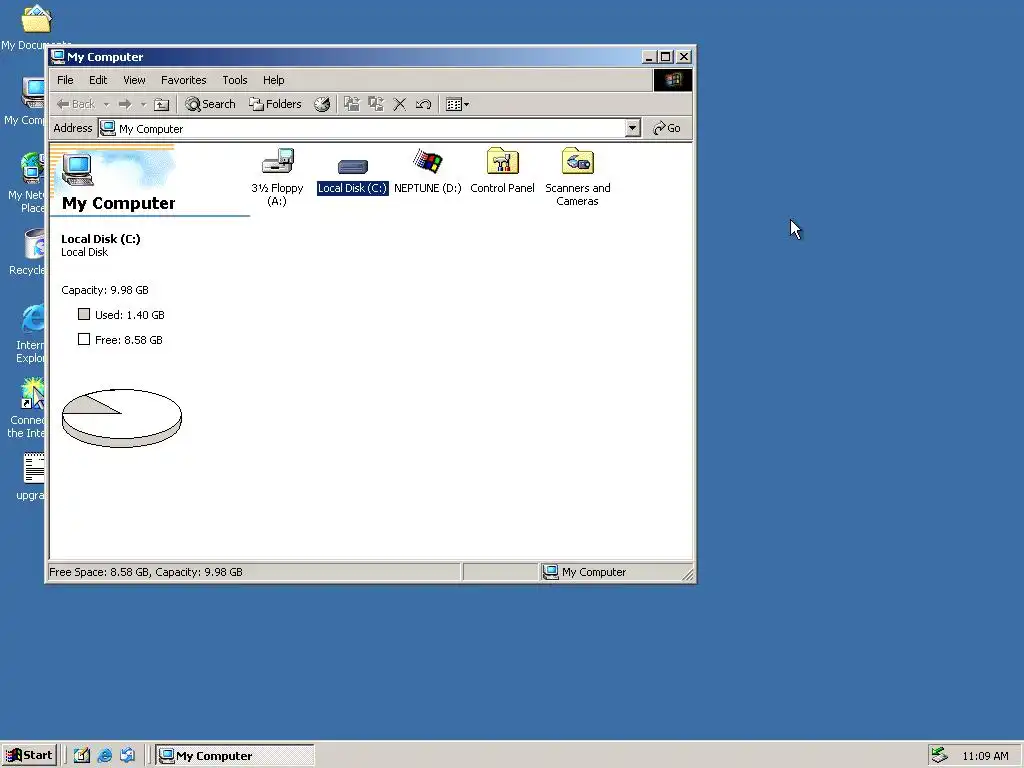
Task: Click the Copy To toolbar icon
Action: point(376,104)
